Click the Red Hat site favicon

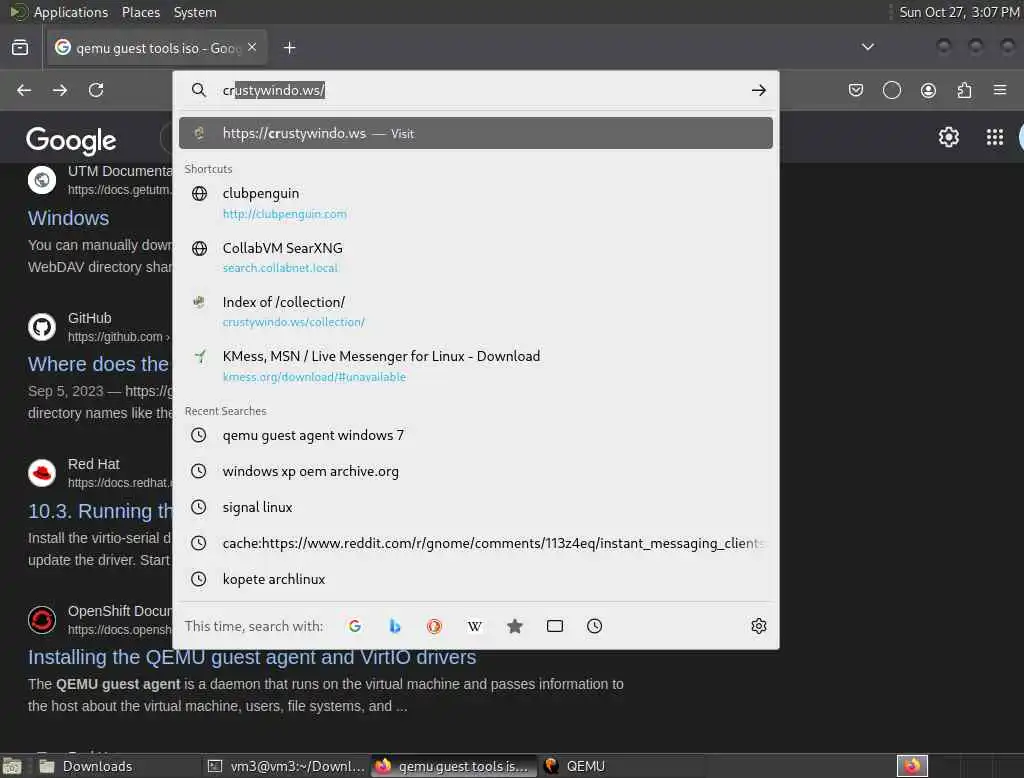tap(42, 473)
